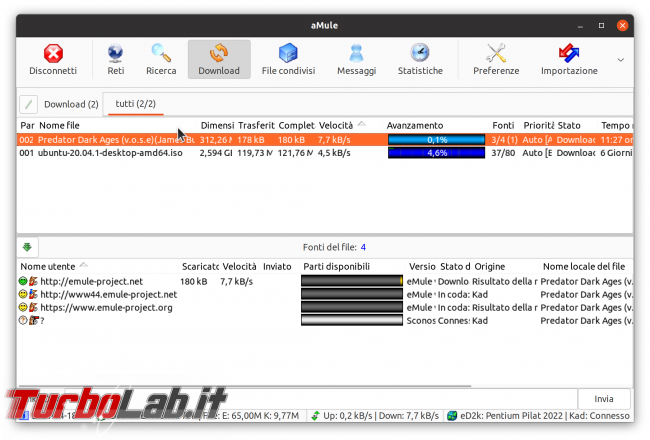Expand the toolbar overflow chevron
This screenshot has width=650, height=440.
(x=620, y=60)
